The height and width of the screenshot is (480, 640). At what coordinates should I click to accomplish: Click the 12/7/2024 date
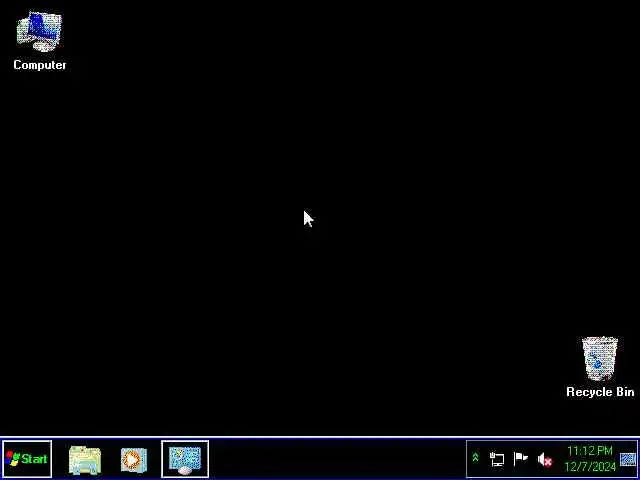tap(590, 466)
